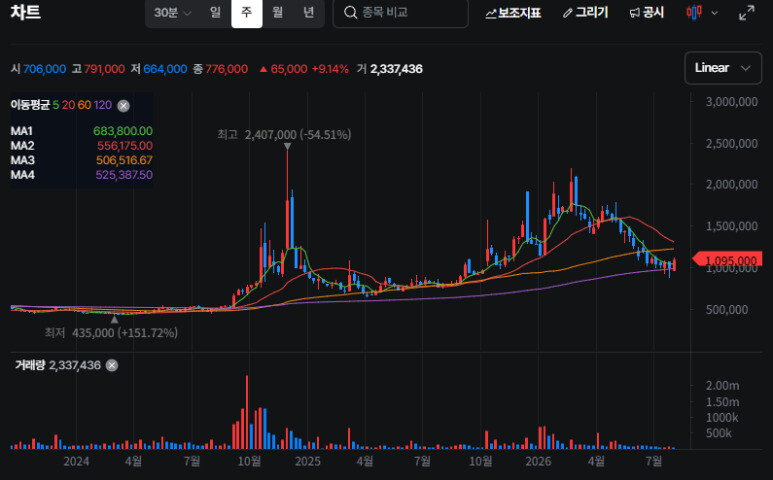Click MA2 value 556,175.00
This screenshot has width=773, height=480.
pos(125,146)
